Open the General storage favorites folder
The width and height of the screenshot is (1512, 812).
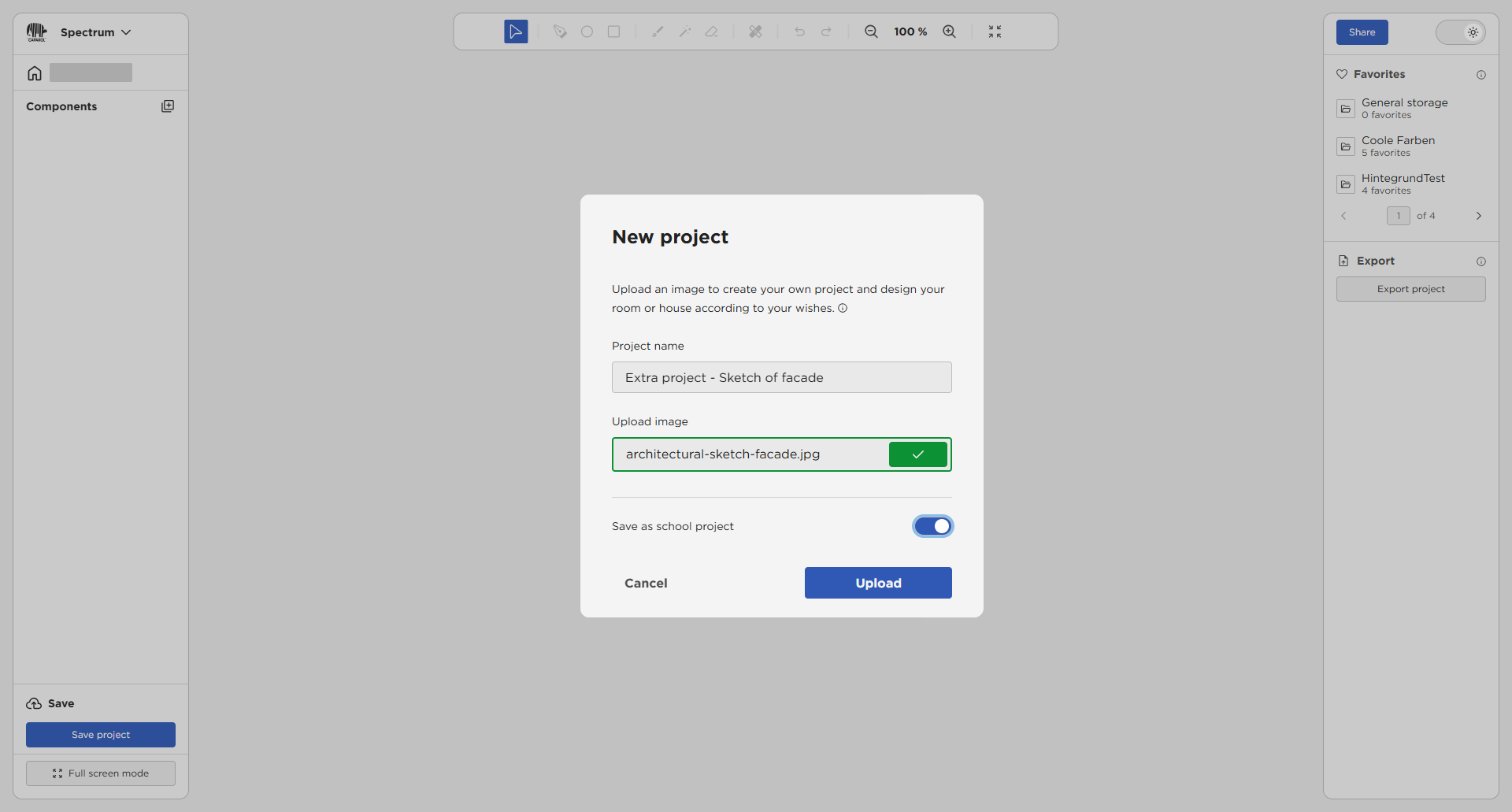click(1404, 109)
